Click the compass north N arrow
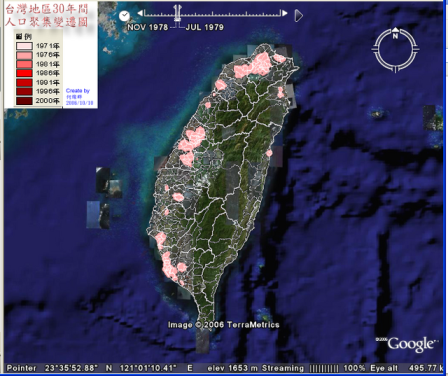Screen dimensions: 448x376 pyautogui.click(x=395, y=35)
